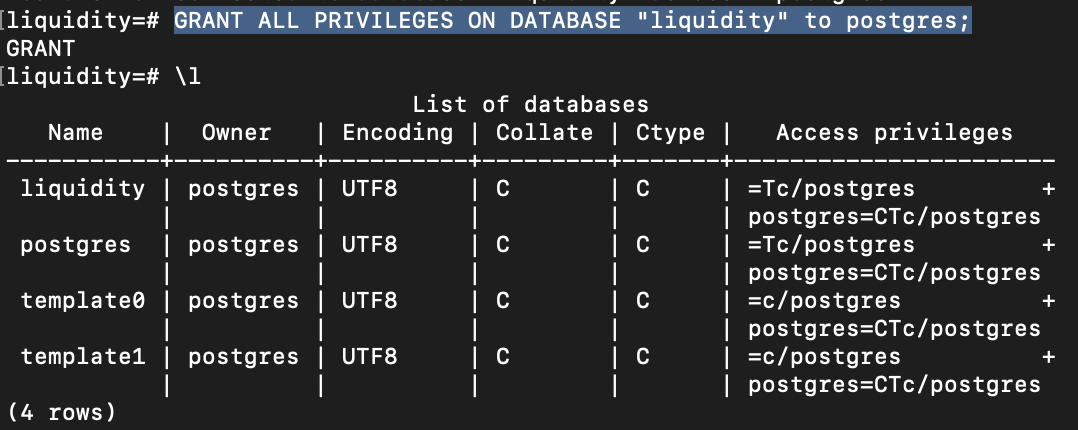Screen dimensions: 1078x430
Task: Click the 'Name' column header
Action: (75, 132)
